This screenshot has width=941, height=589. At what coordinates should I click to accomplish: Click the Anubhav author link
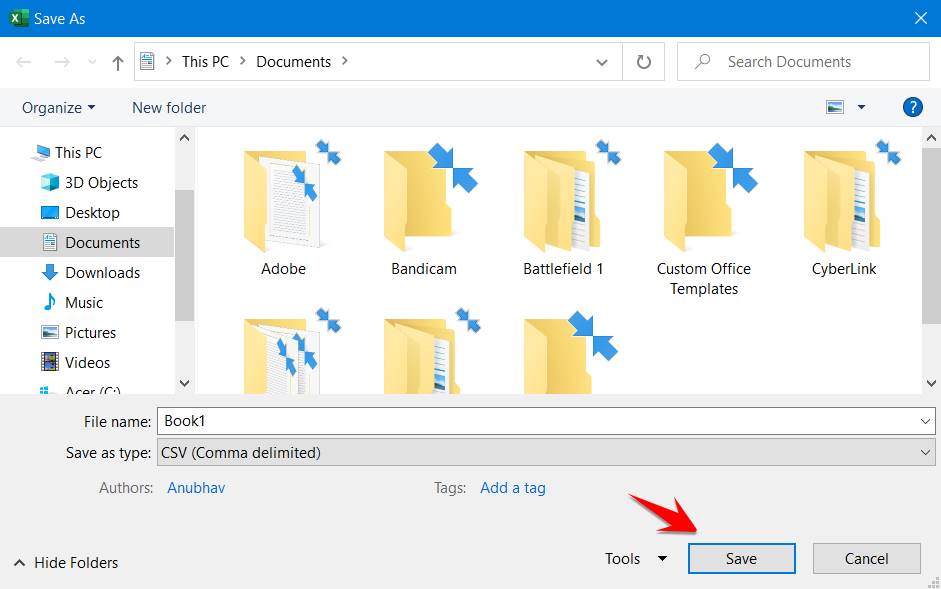pos(196,488)
